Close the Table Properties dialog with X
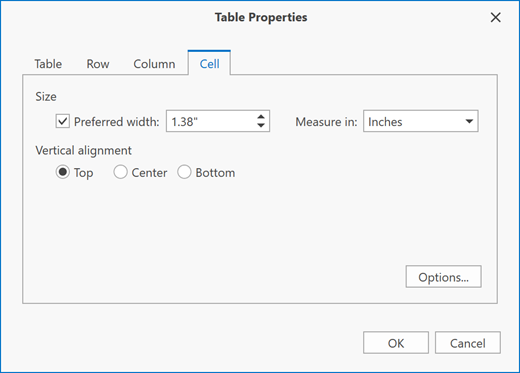 tap(496, 17)
